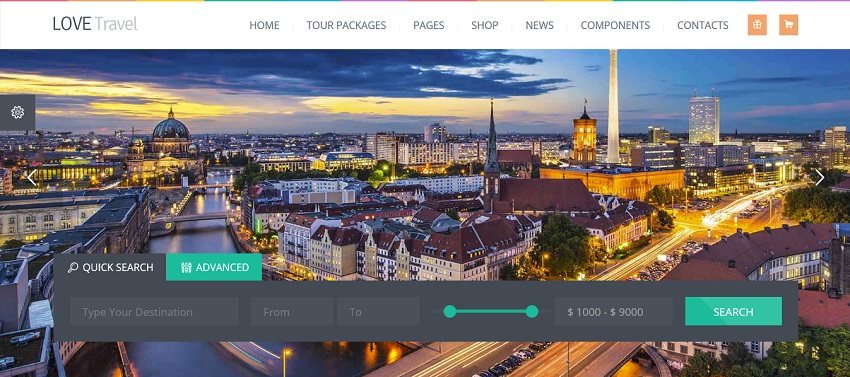
Task: Open the Pages menu
Action: (429, 25)
